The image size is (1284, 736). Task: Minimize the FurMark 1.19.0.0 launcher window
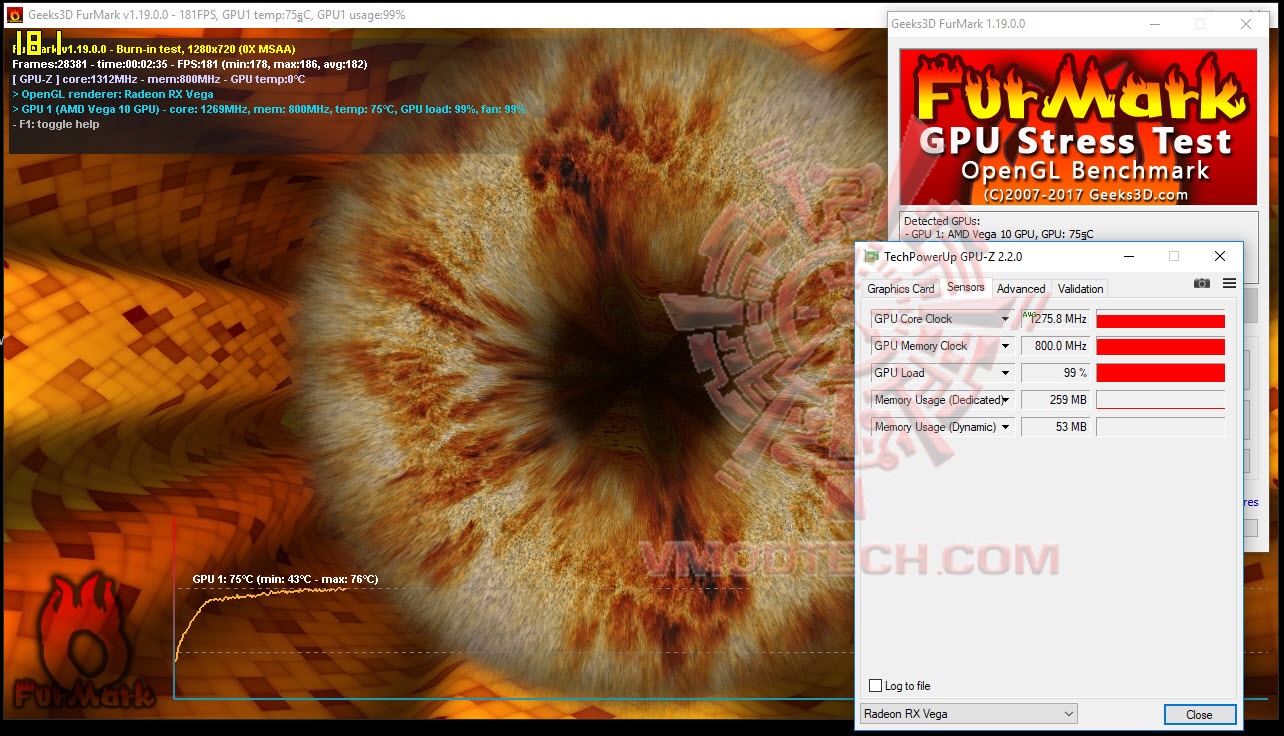tap(1154, 24)
